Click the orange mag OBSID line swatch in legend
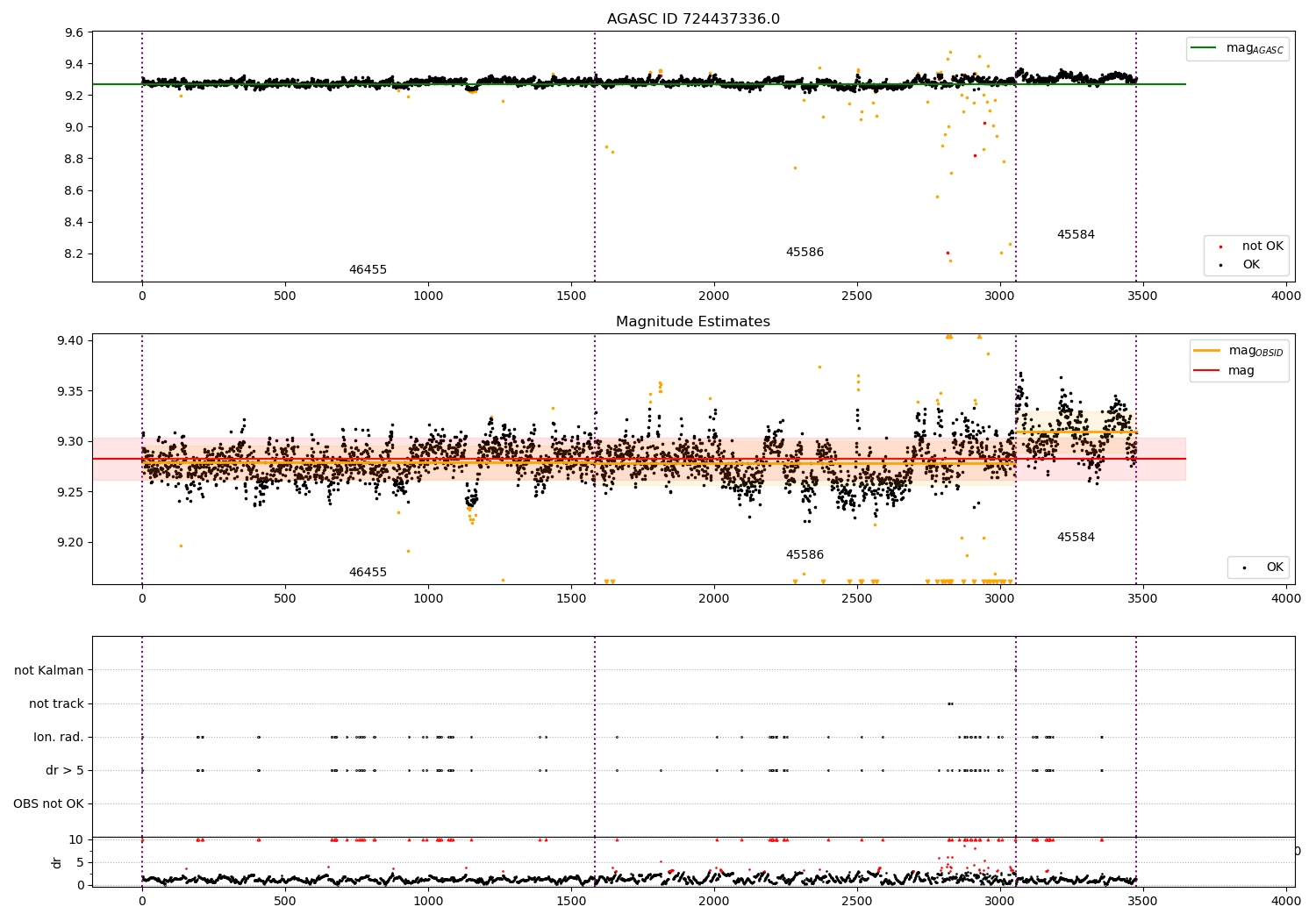 (1207, 351)
